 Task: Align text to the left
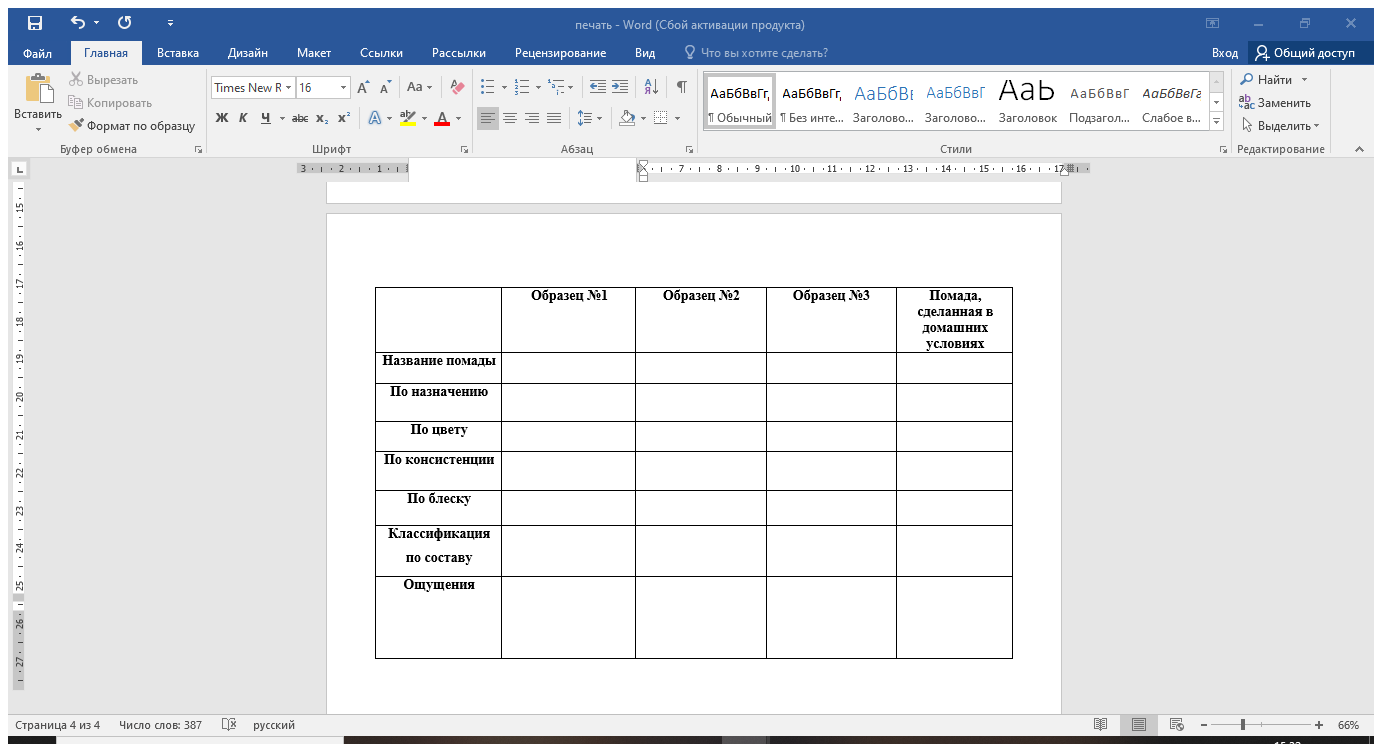487,118
